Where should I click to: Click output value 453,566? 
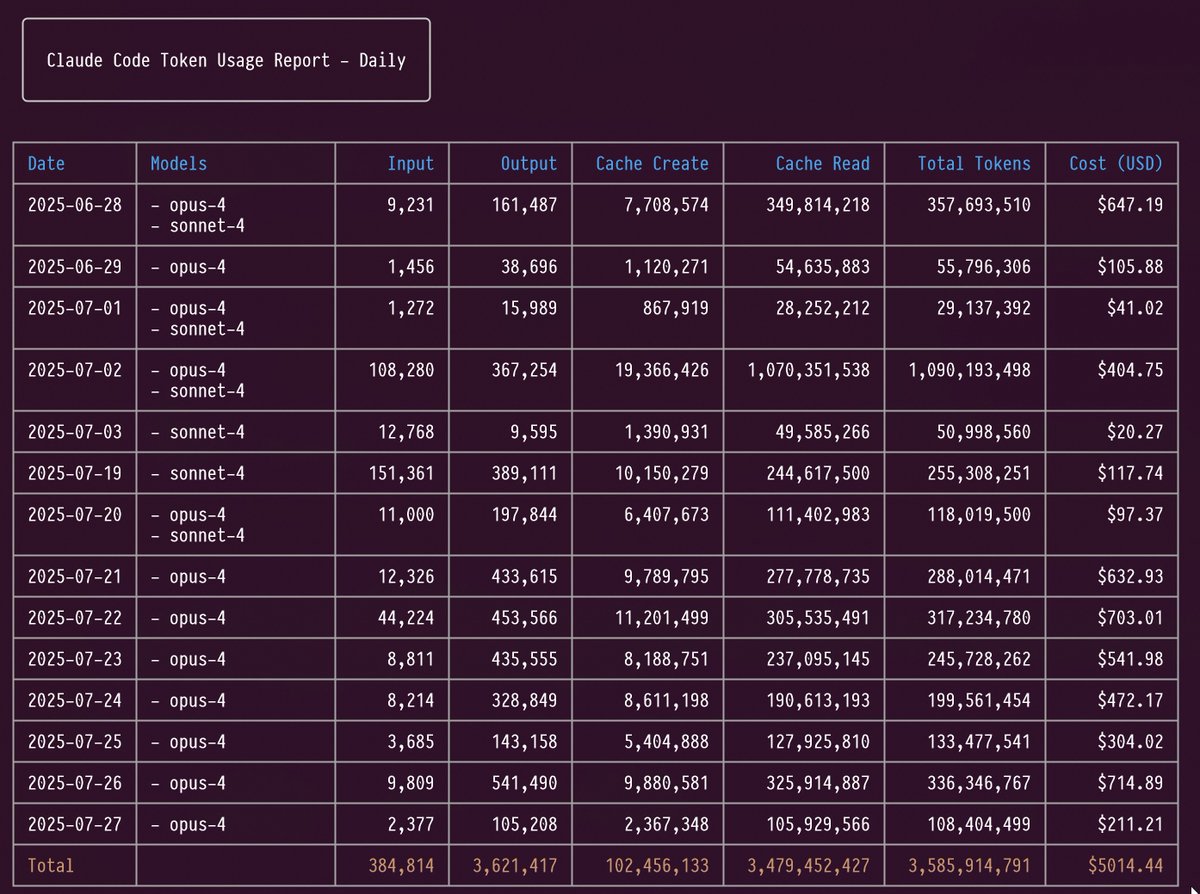[525, 618]
